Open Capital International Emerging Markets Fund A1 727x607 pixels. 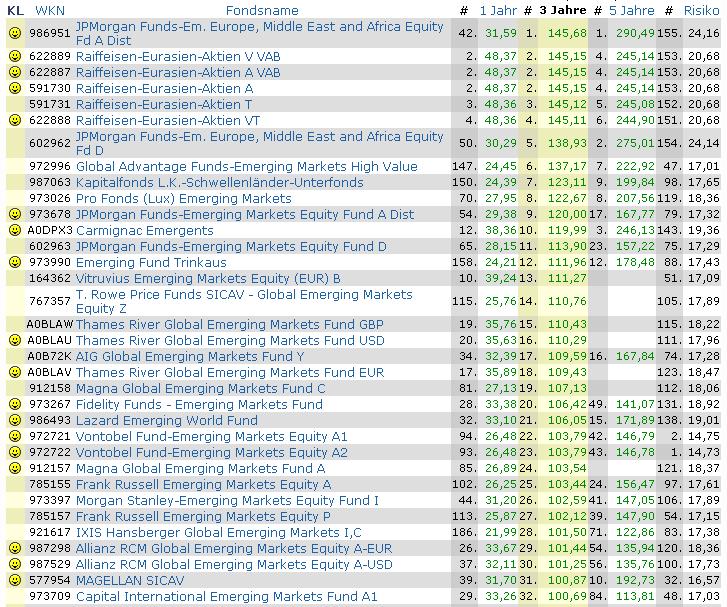click(x=227, y=596)
